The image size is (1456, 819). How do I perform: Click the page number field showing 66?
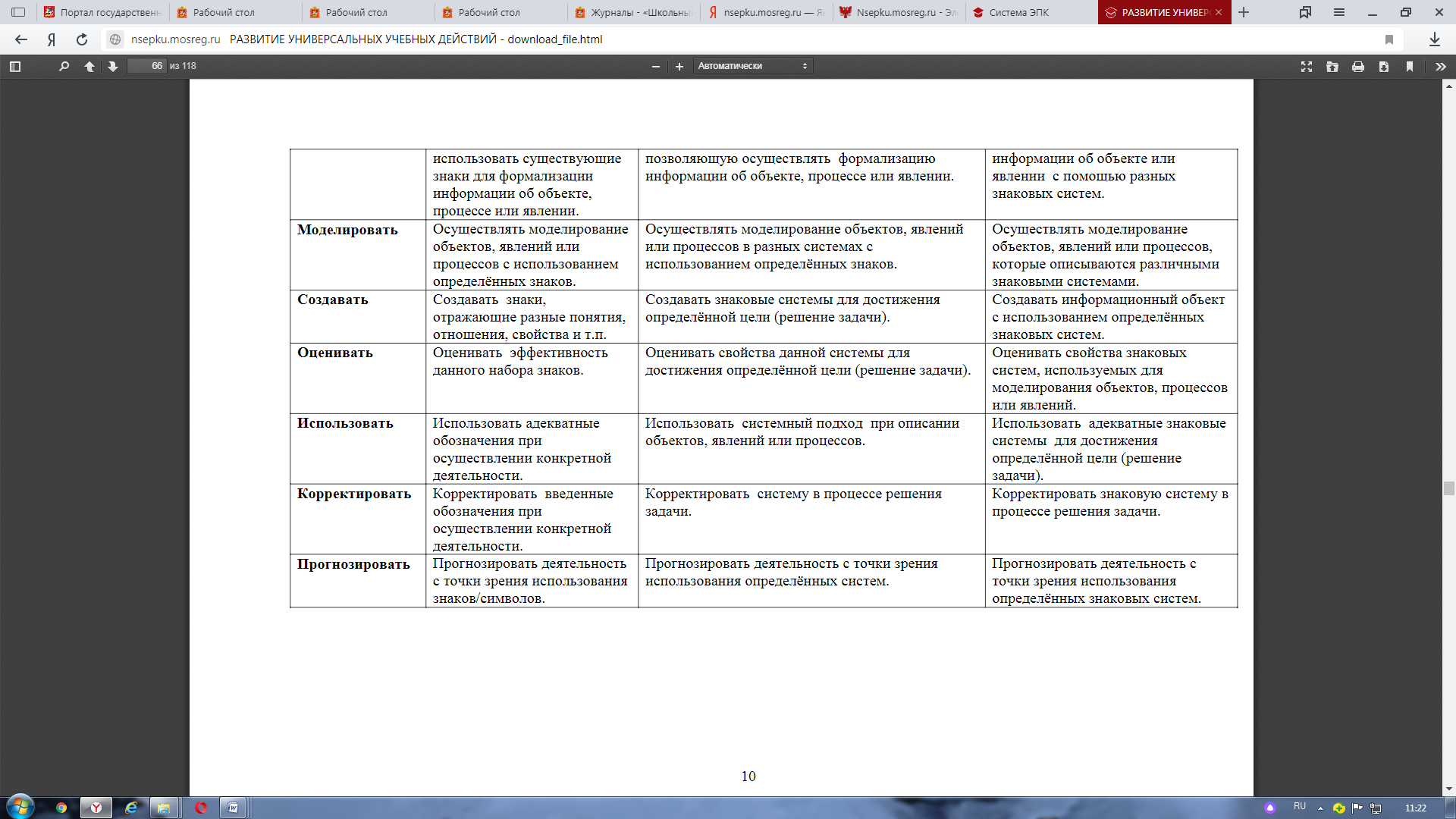(x=146, y=66)
